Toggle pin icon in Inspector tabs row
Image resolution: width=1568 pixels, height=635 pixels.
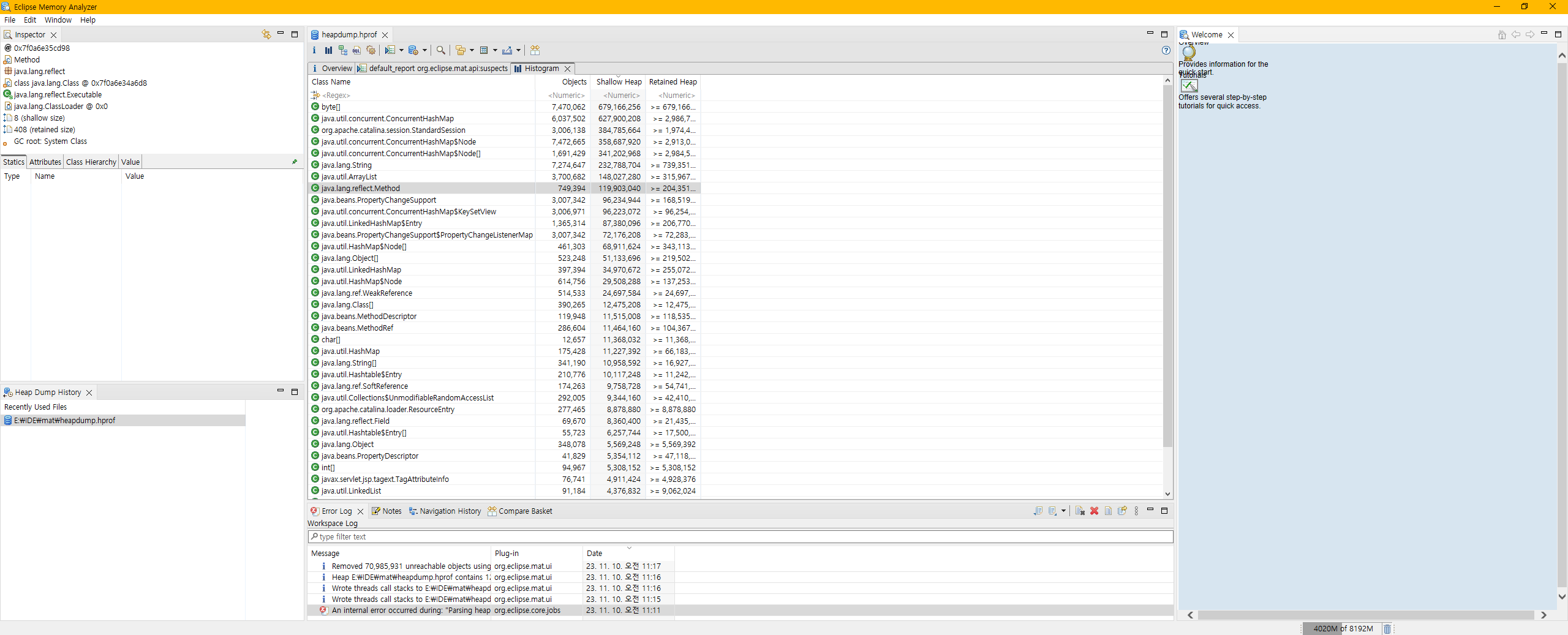[295, 162]
